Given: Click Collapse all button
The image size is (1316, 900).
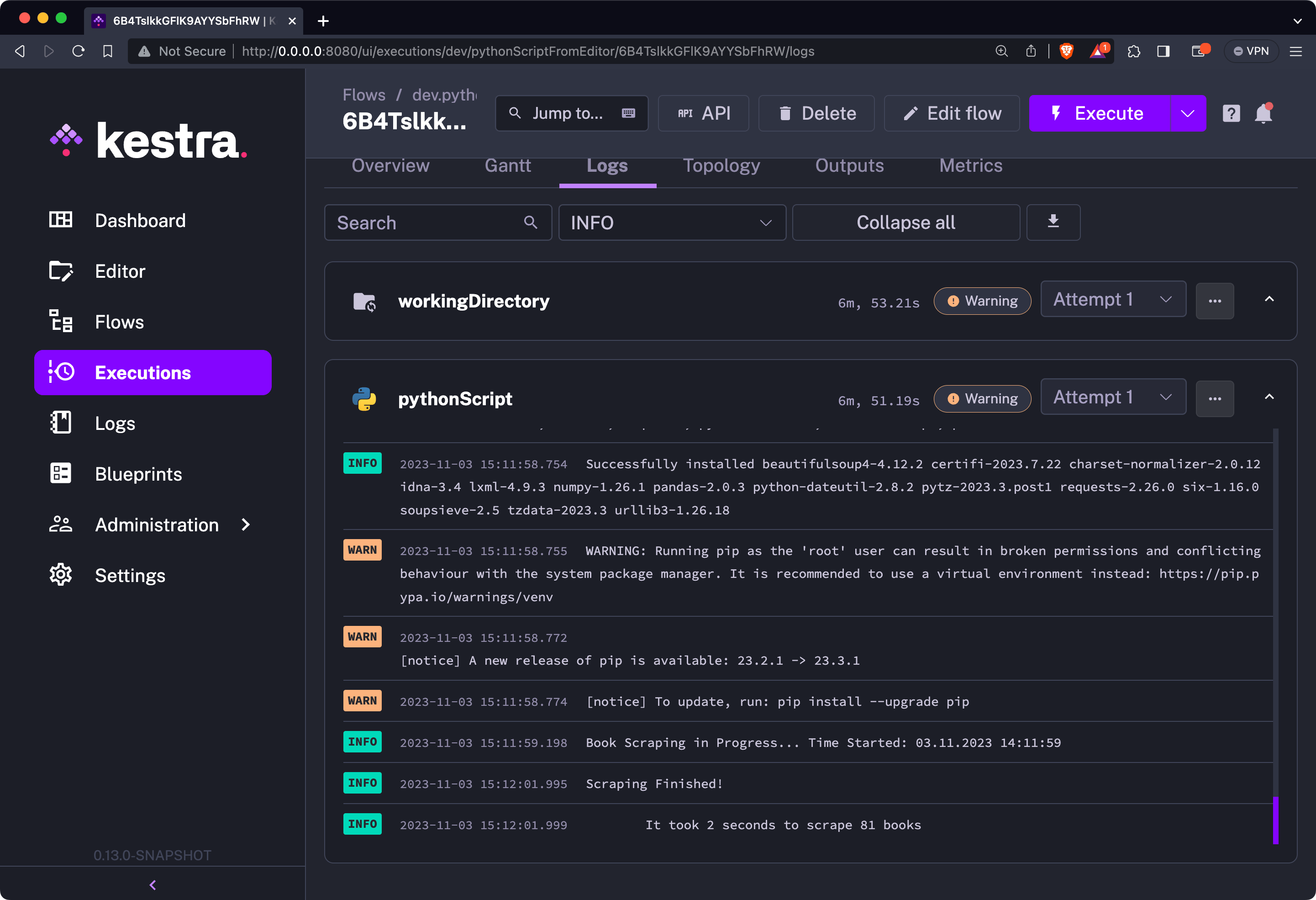Looking at the screenshot, I should (x=906, y=222).
